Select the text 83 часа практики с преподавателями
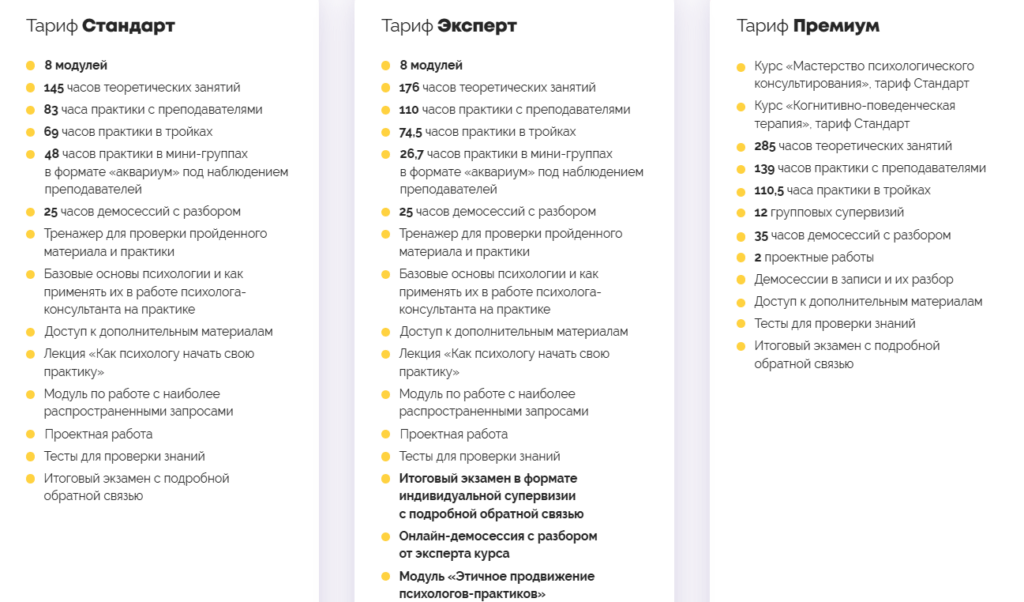The height and width of the screenshot is (602, 1024). tap(153, 110)
